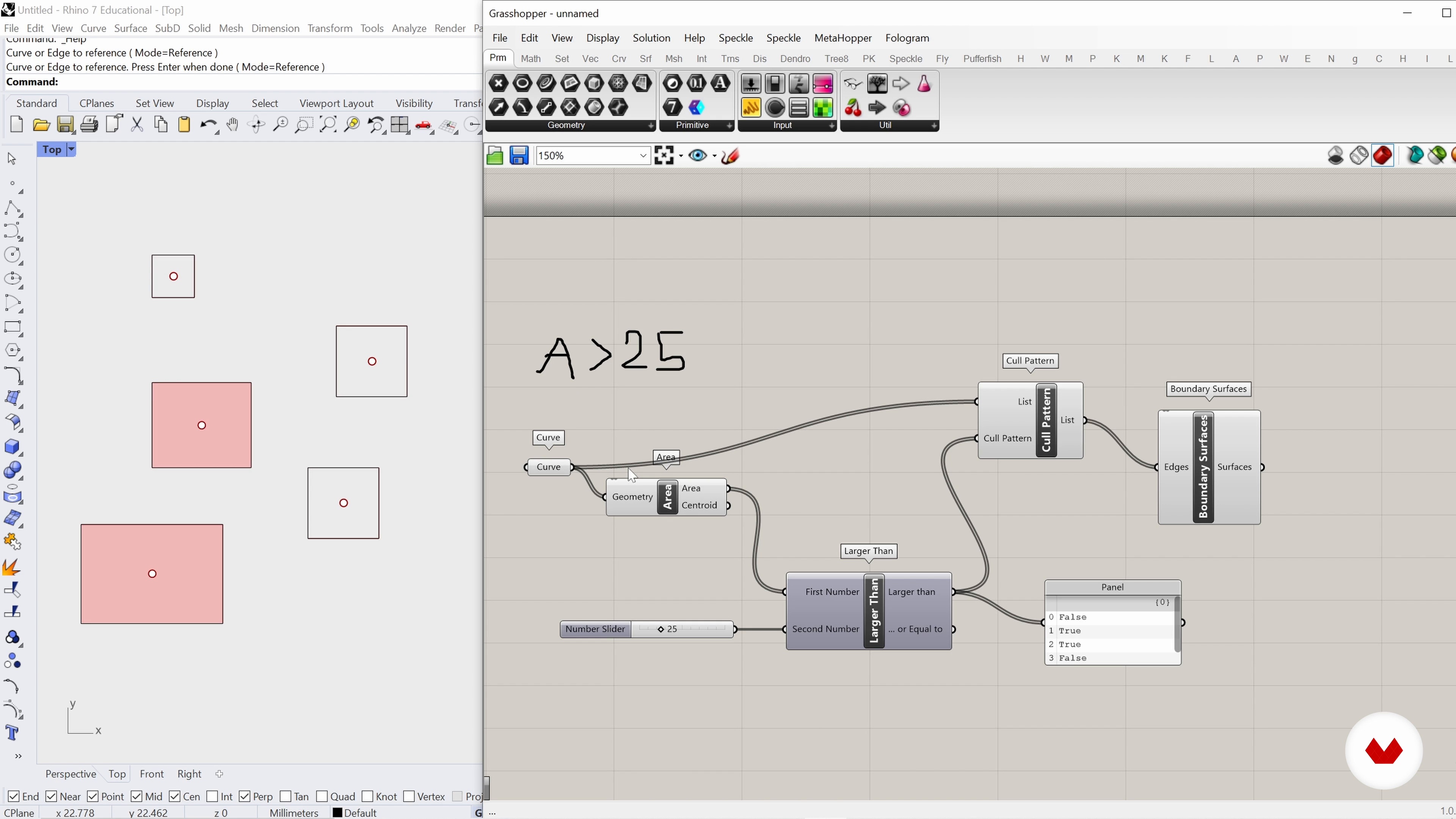Open the preview eye dropdown arrow in Grasshopper
The width and height of the screenshot is (1456, 819).
point(714,155)
